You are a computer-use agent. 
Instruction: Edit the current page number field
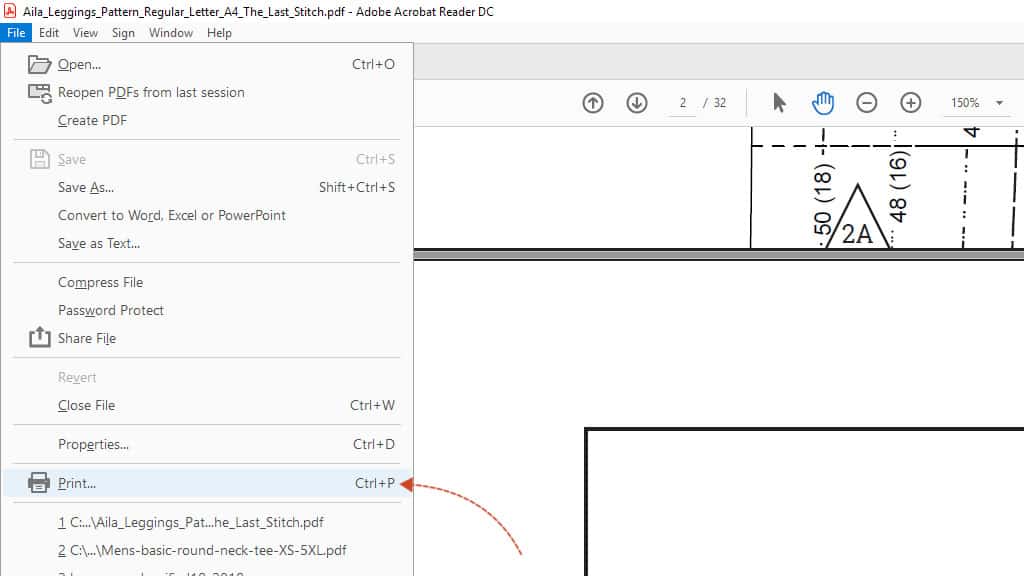[x=683, y=103]
